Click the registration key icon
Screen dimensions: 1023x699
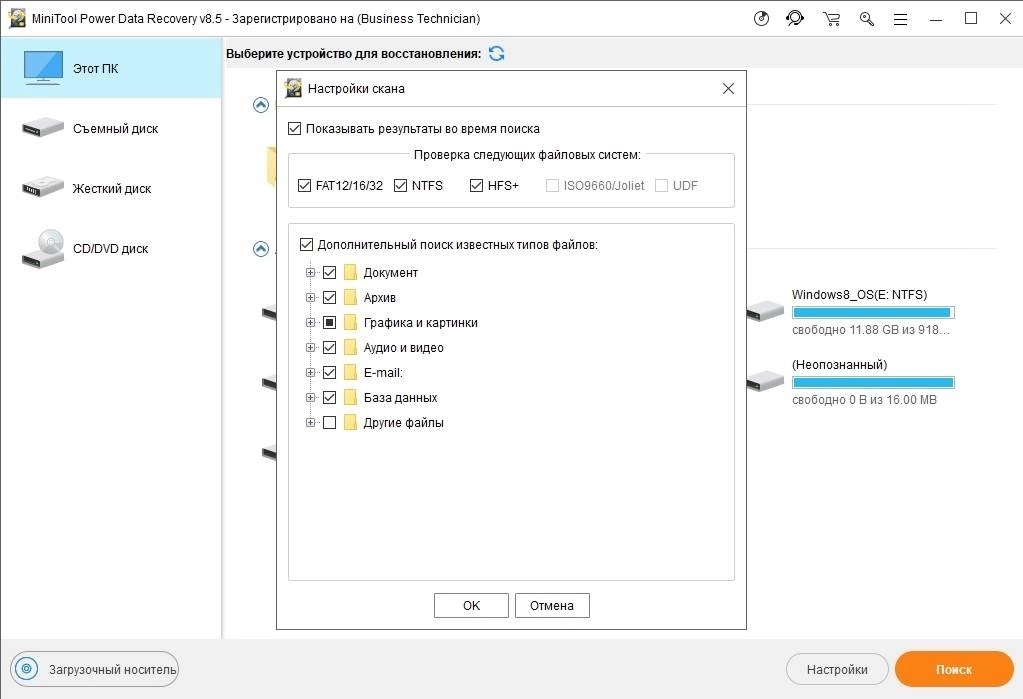coord(866,18)
